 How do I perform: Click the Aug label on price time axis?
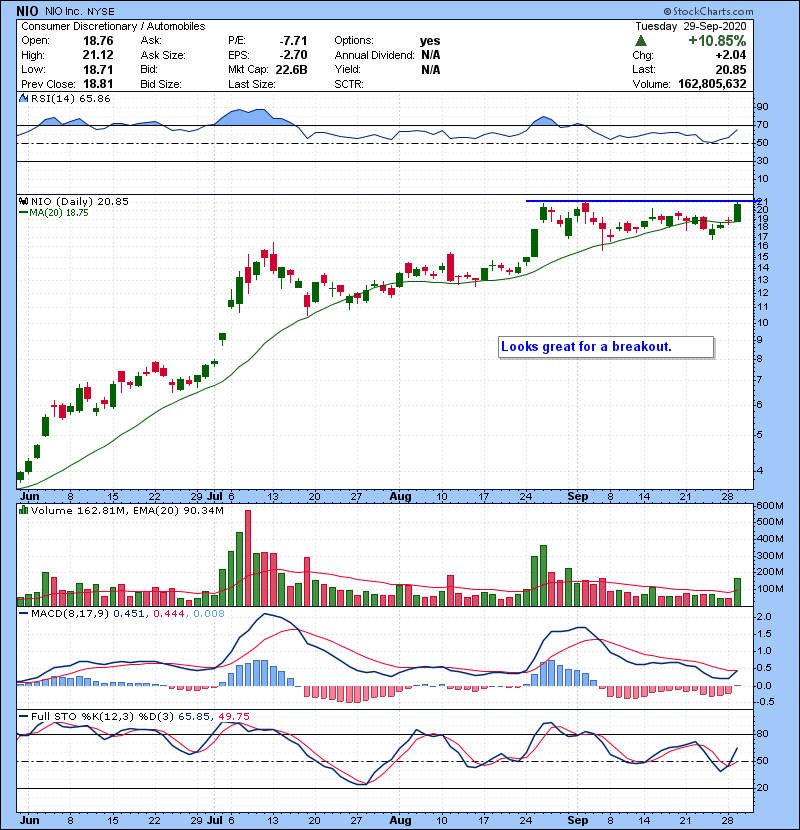pyautogui.click(x=400, y=497)
